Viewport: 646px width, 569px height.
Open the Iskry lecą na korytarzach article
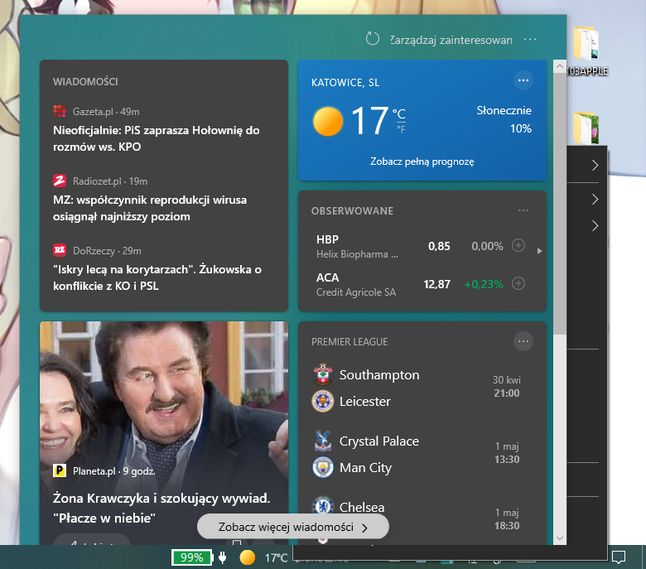tap(157, 278)
